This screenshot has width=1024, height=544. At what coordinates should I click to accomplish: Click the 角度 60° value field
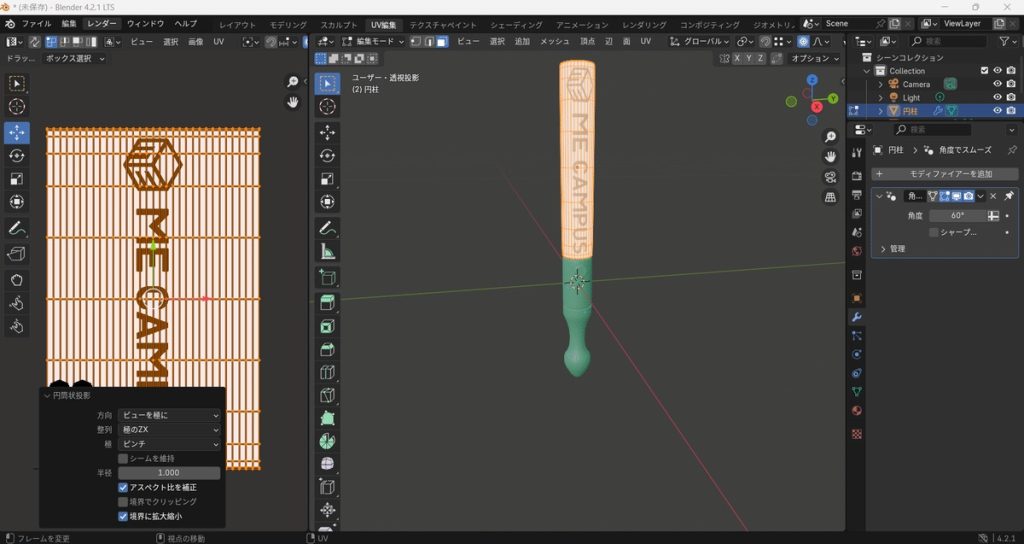coord(957,216)
